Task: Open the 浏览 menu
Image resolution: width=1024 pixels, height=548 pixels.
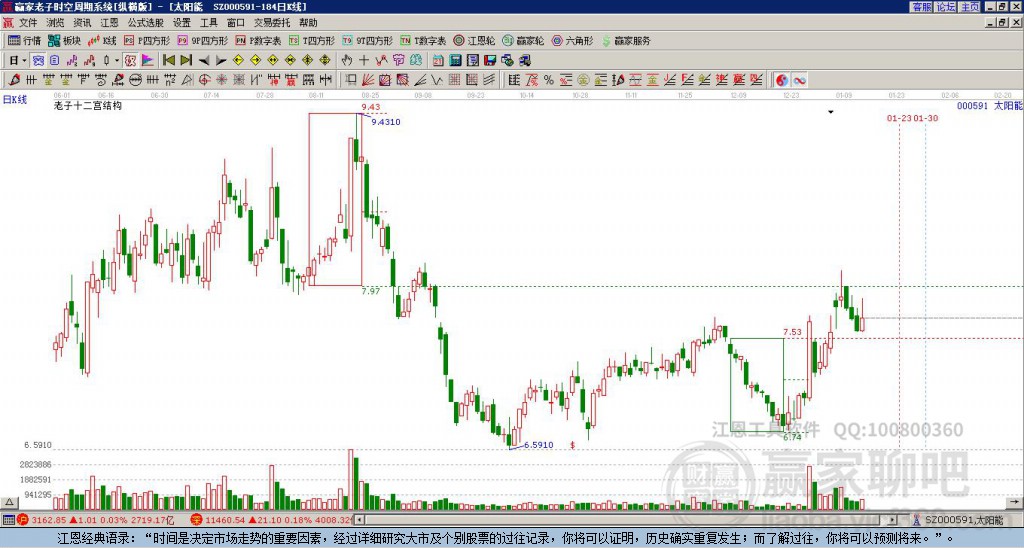Action: 56,23
